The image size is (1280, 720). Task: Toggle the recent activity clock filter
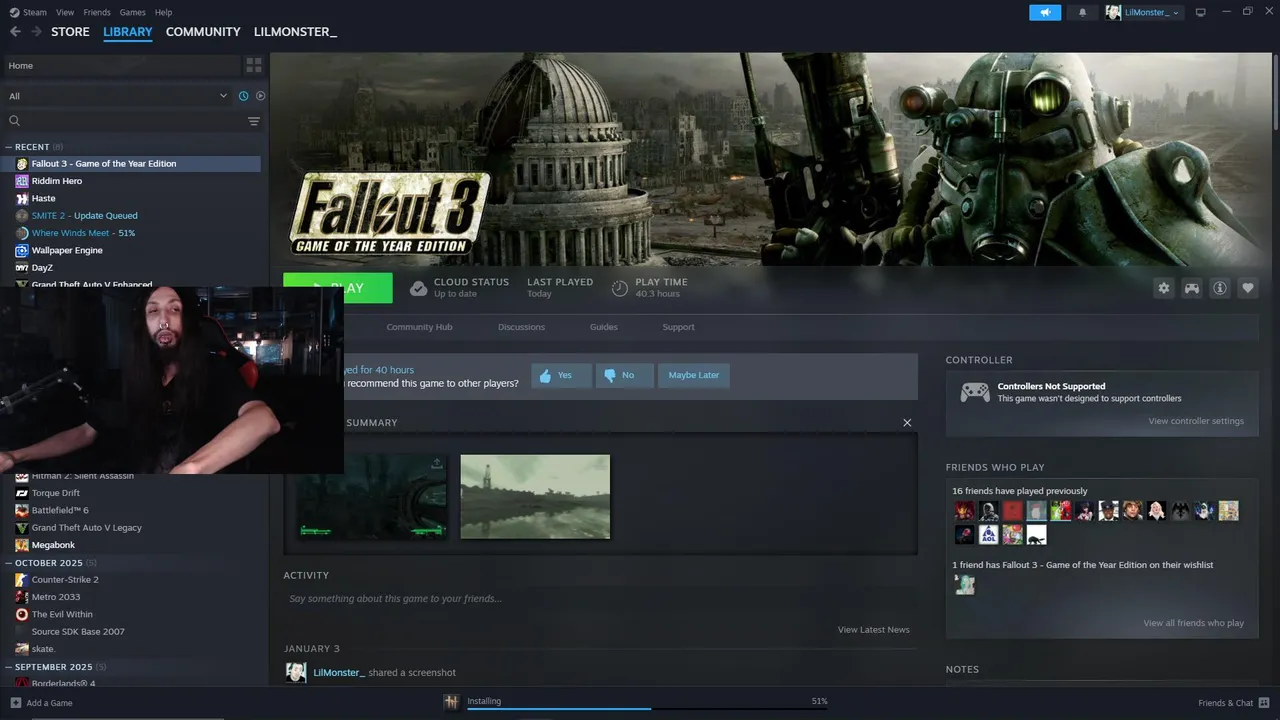tap(243, 96)
